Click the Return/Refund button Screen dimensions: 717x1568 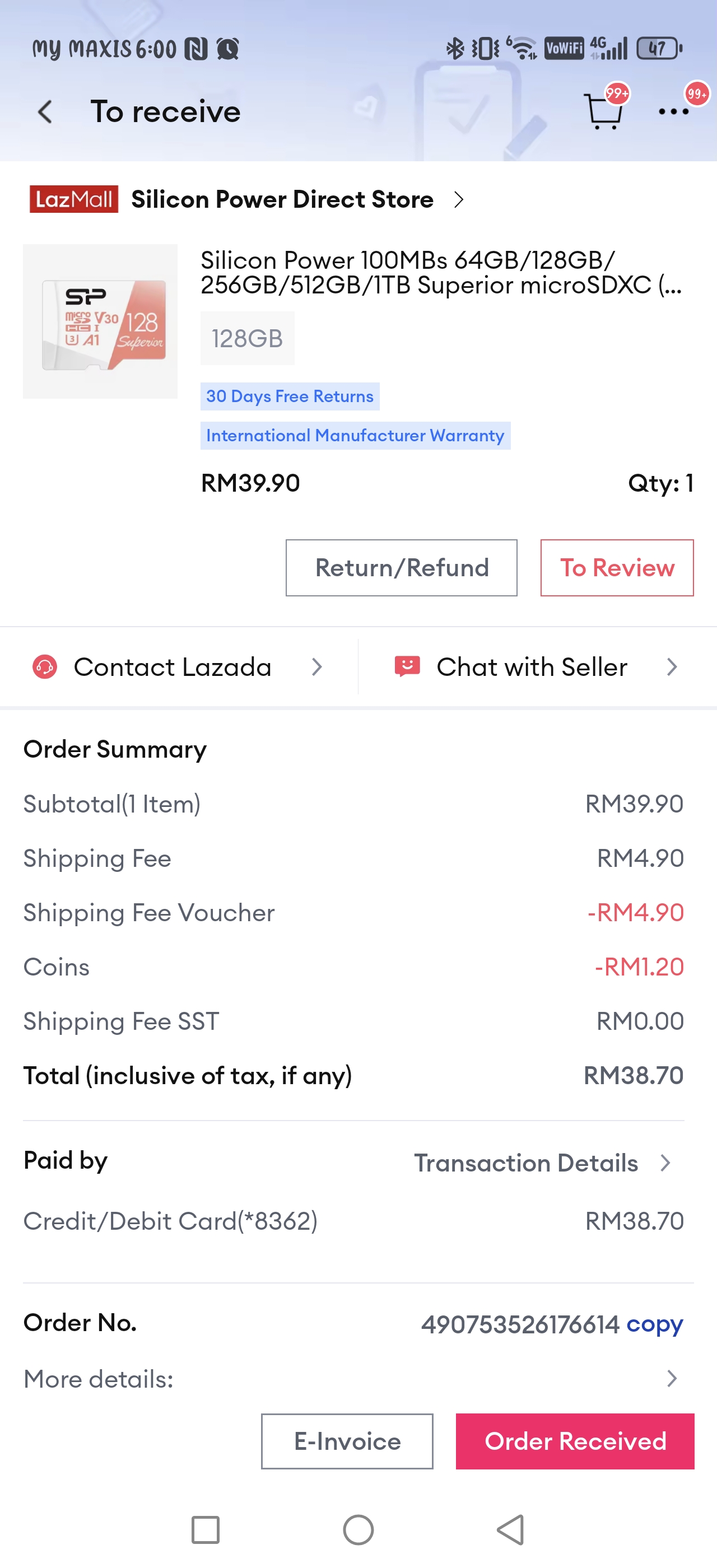(401, 568)
